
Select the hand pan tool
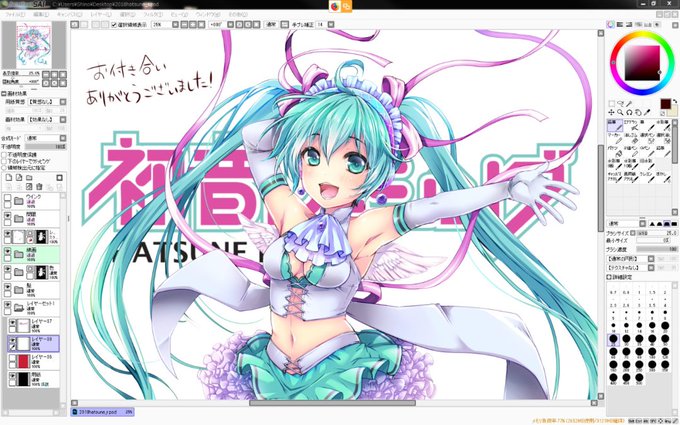(x=638, y=113)
